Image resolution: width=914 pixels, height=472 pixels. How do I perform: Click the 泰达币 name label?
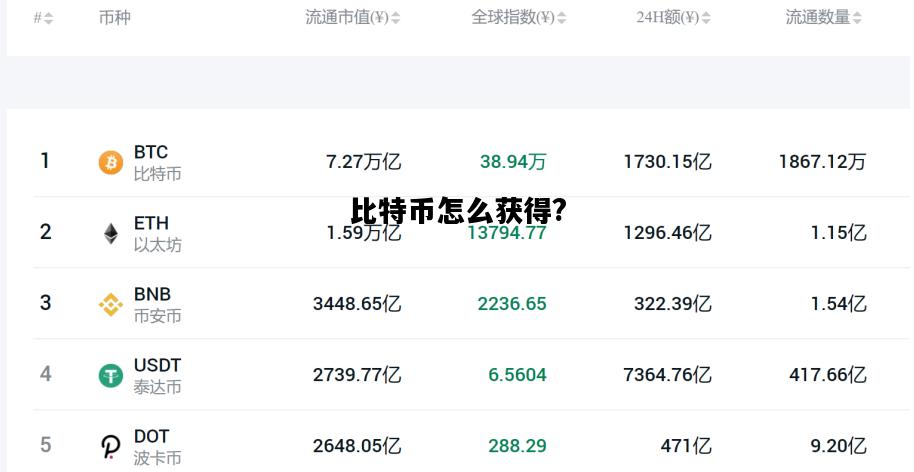pyautogui.click(x=157, y=387)
